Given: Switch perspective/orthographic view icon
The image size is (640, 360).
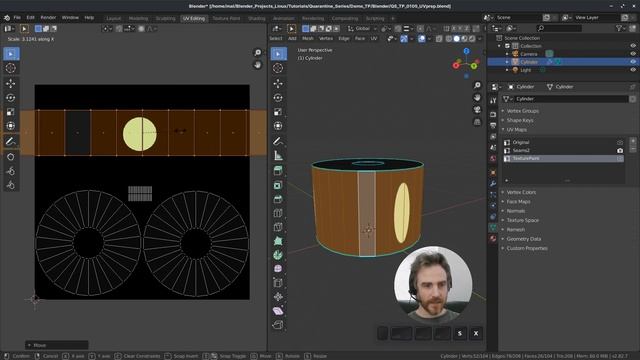Looking at the screenshot, I should click(477, 122).
